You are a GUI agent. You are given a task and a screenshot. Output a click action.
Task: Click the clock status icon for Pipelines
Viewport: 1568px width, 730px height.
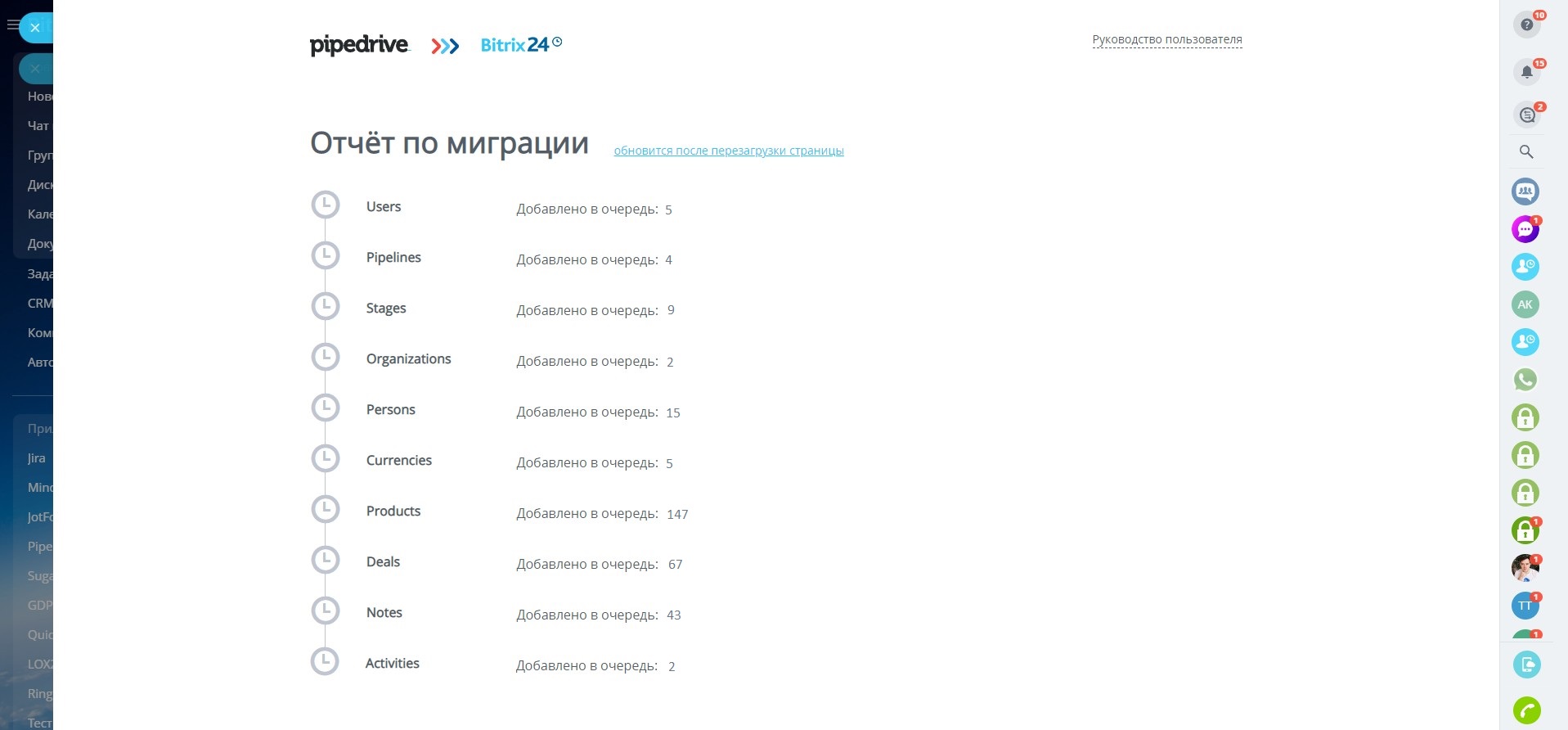(326, 255)
